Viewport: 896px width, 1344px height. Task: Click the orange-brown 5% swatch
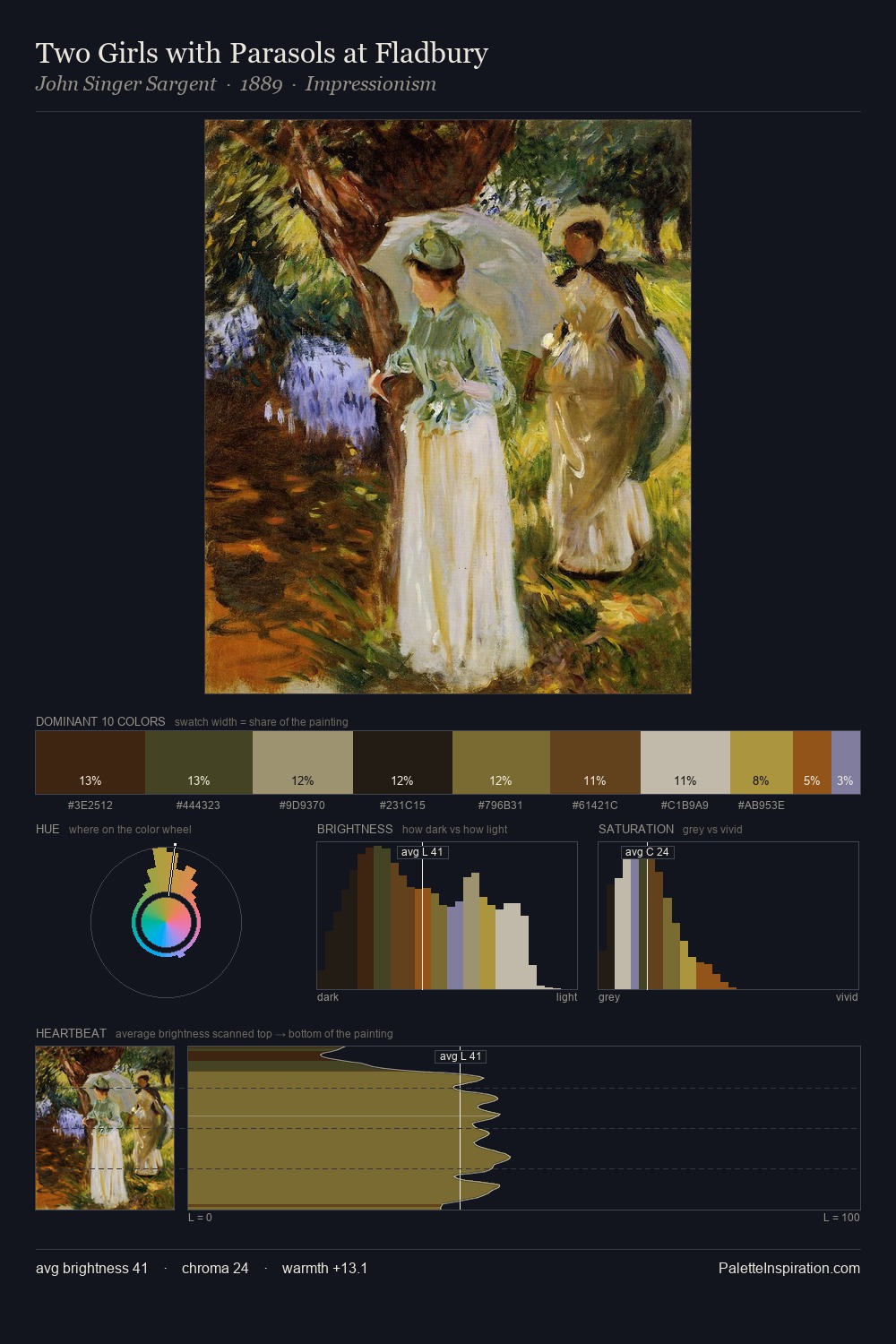click(x=812, y=762)
